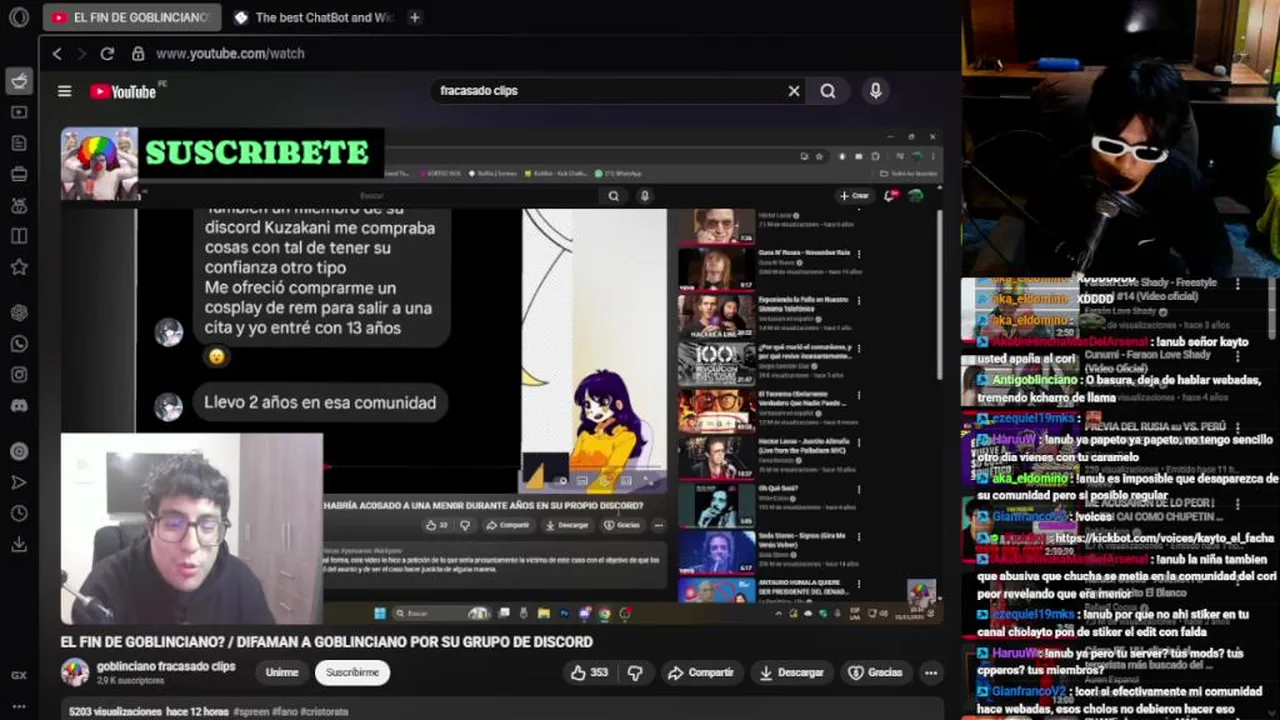1280x720 pixels.
Task: Open the GX button at the sidebar bottom
Action: (x=19, y=675)
